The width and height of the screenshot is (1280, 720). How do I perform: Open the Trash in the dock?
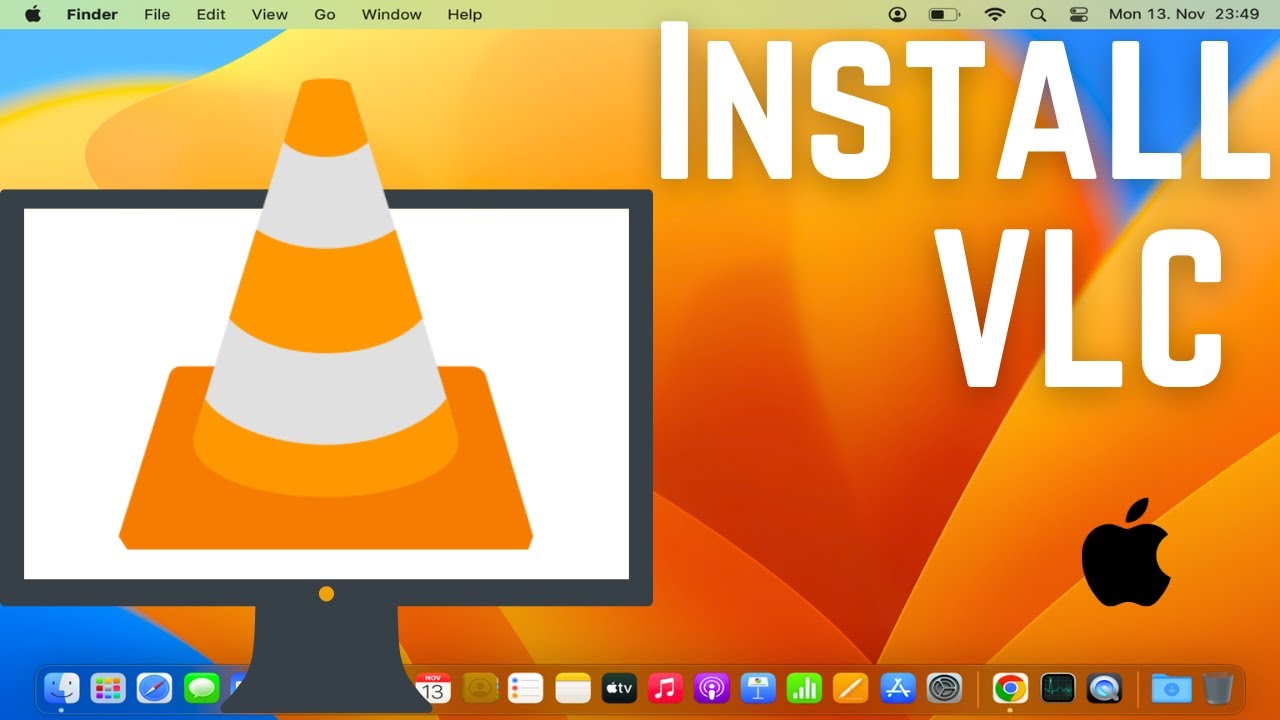(1218, 688)
